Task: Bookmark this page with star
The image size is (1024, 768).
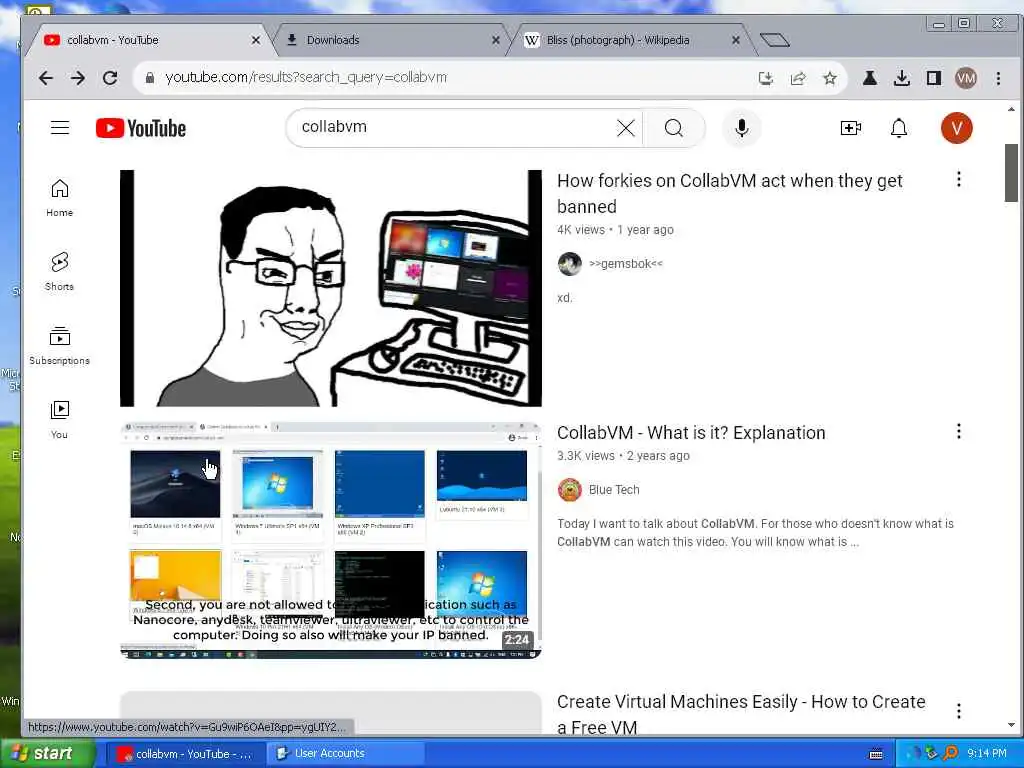Action: click(x=829, y=78)
